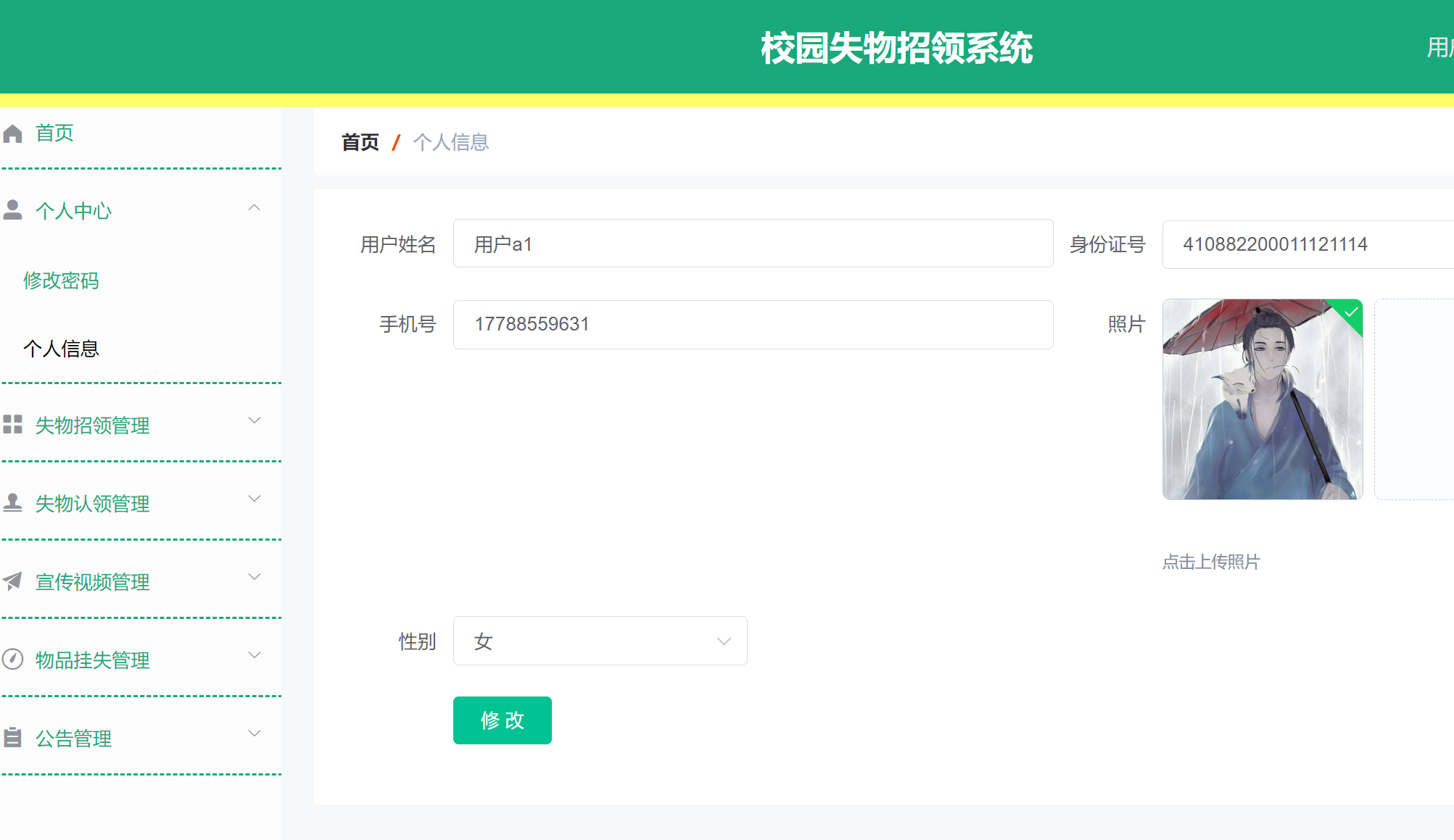
Task: Open the 首页 breadcrumb link
Action: [360, 142]
